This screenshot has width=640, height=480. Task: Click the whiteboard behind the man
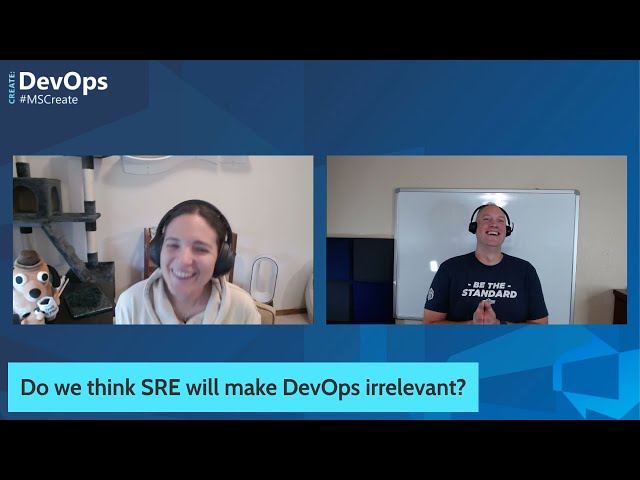pyautogui.click(x=487, y=254)
